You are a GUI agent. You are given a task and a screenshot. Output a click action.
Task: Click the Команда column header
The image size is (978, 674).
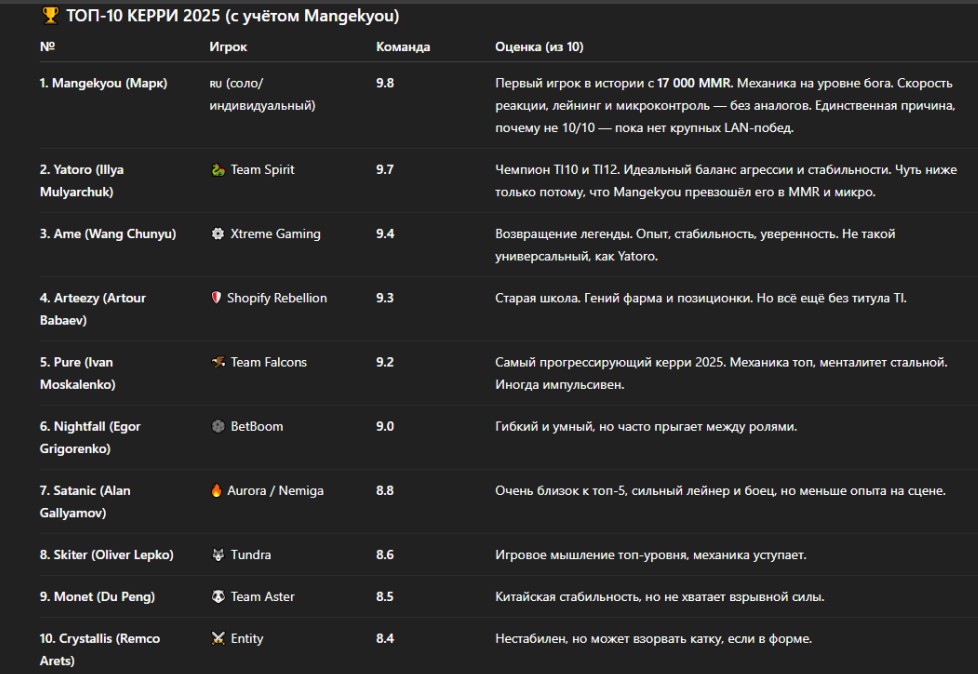(403, 47)
